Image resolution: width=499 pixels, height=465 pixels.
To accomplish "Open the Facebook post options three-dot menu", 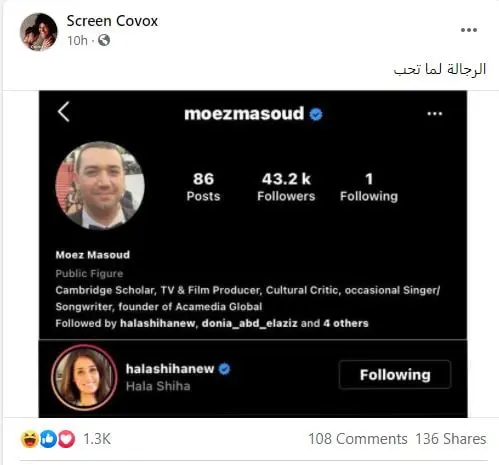I will (x=469, y=30).
